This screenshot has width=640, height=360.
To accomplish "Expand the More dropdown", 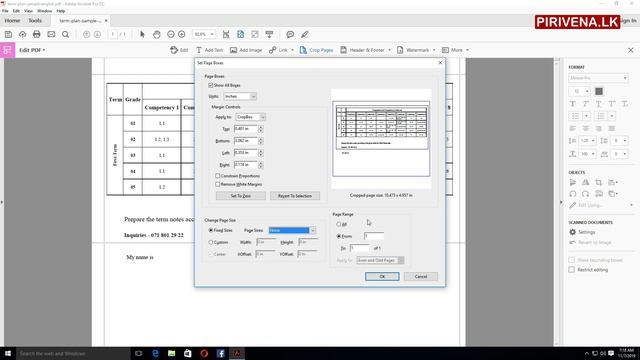I will [467, 50].
